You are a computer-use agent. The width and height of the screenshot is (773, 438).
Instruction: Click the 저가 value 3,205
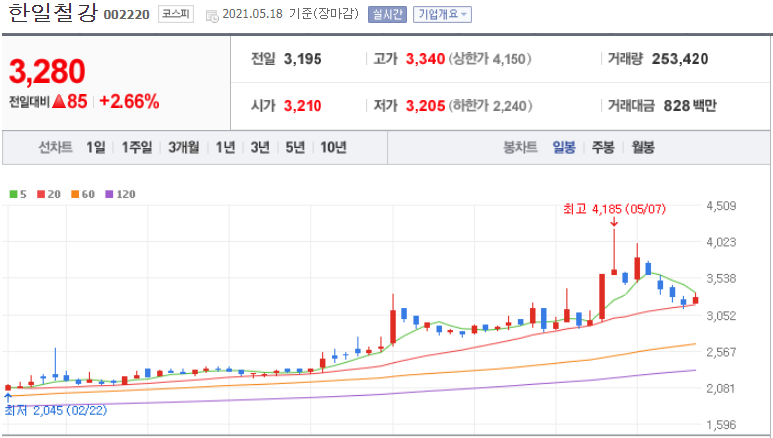tap(425, 106)
